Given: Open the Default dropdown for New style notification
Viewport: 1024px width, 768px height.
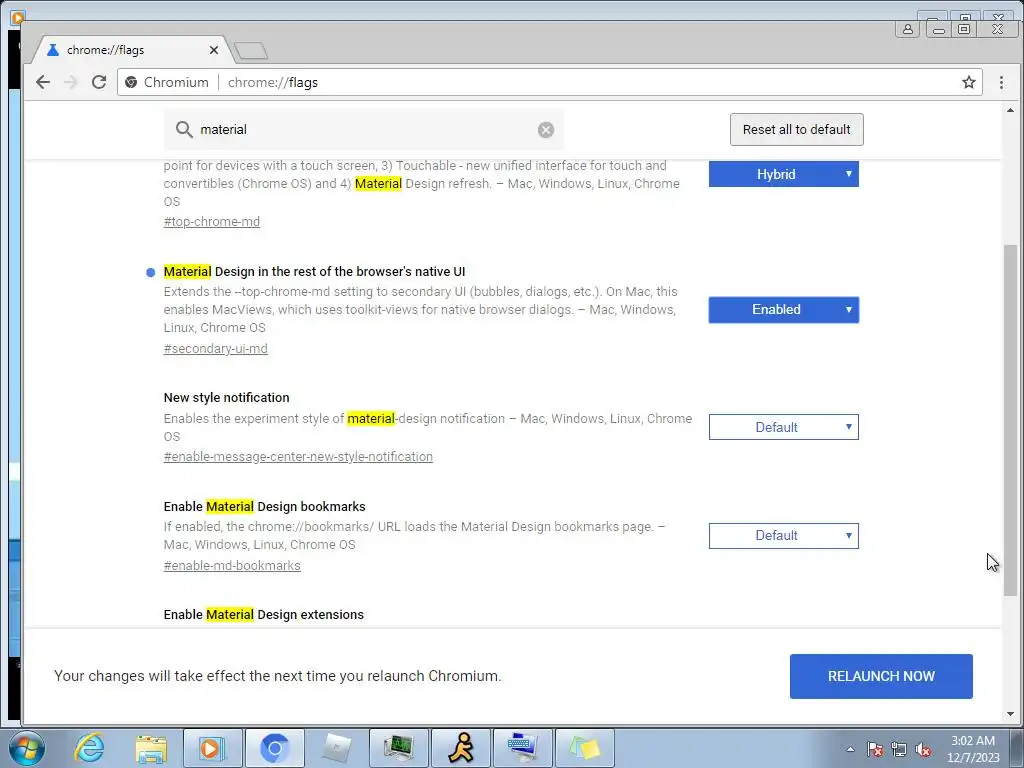Looking at the screenshot, I should 784,427.
